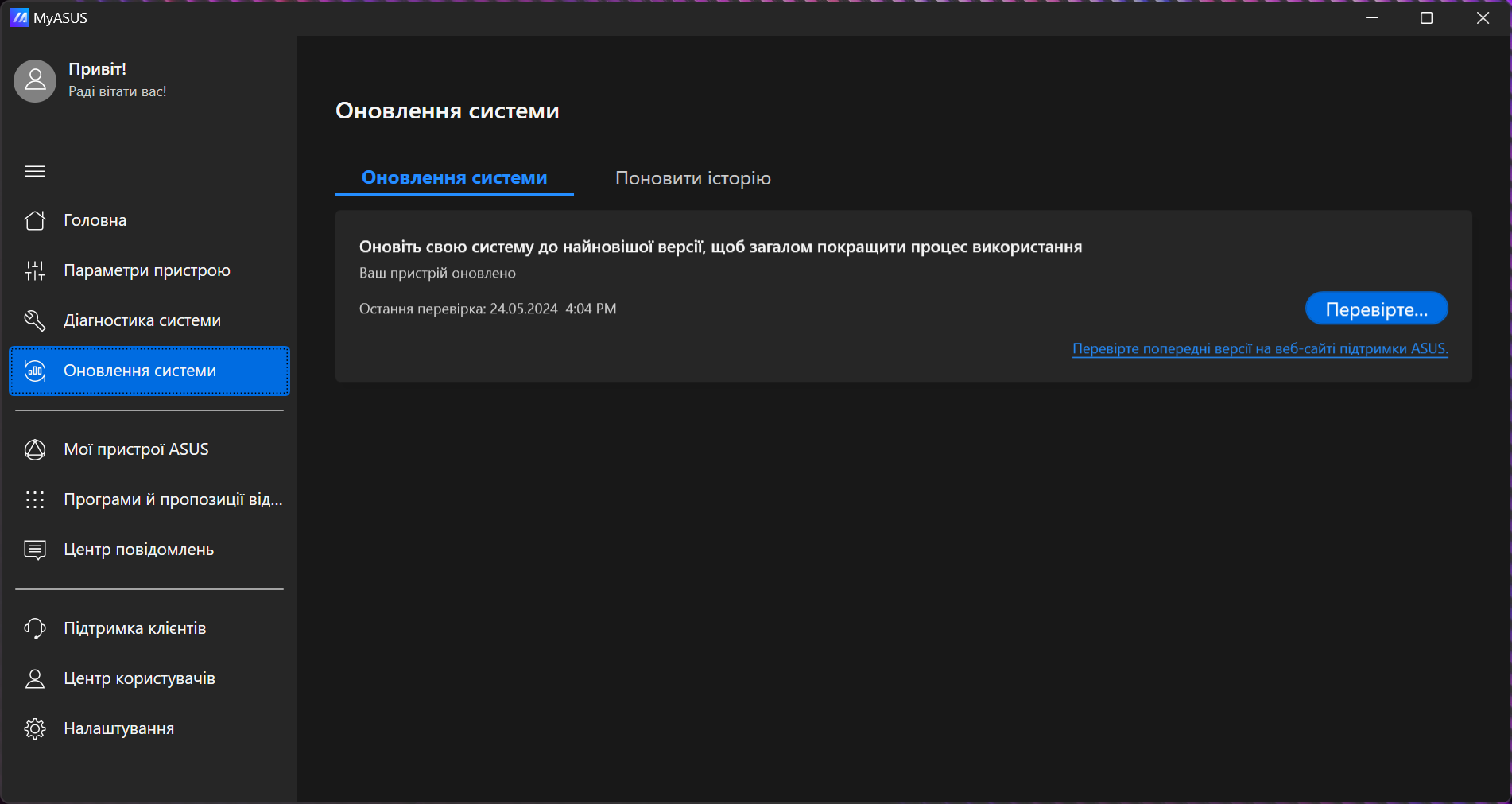Click the gear icon beside Налаштування

click(35, 728)
